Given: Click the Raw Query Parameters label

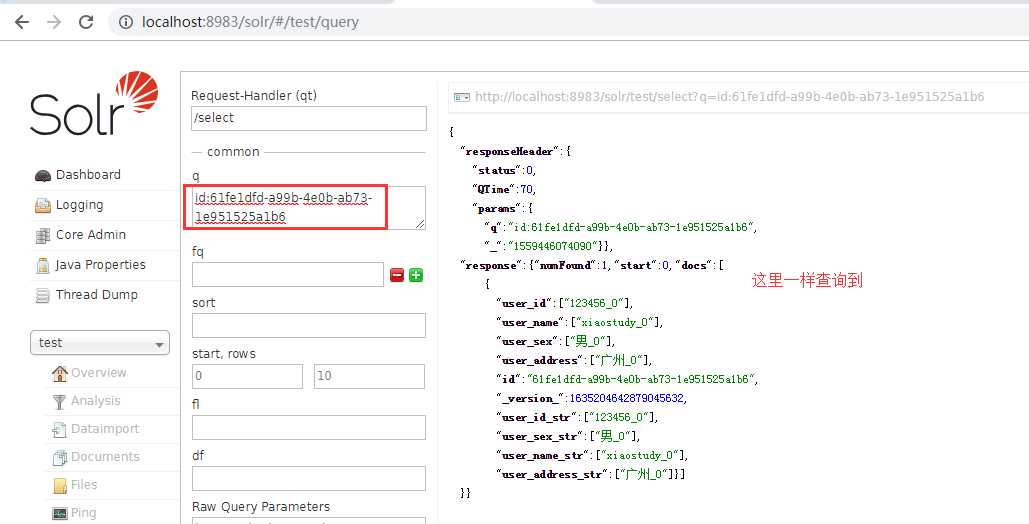Looking at the screenshot, I should [x=261, y=507].
